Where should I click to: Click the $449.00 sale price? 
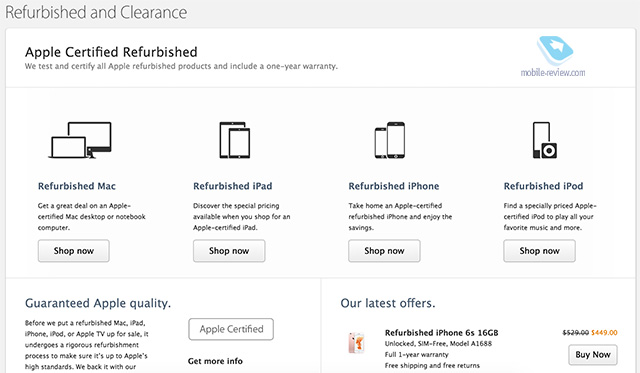coord(604,333)
